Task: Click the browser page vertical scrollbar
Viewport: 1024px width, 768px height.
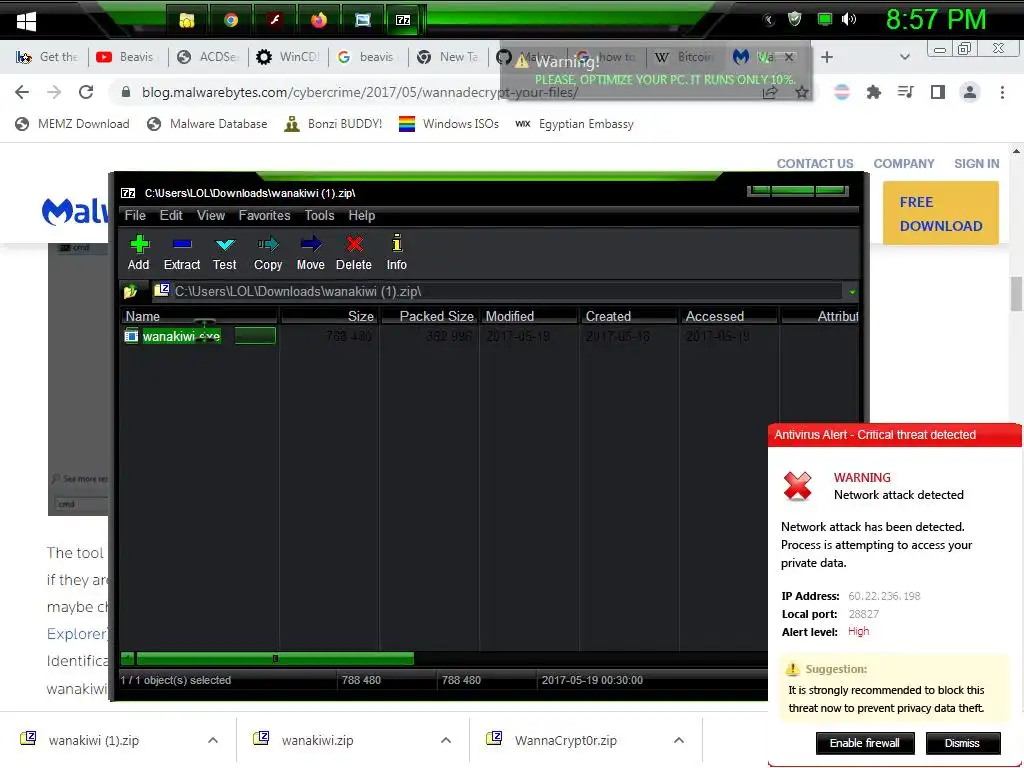Action: 1016,294
